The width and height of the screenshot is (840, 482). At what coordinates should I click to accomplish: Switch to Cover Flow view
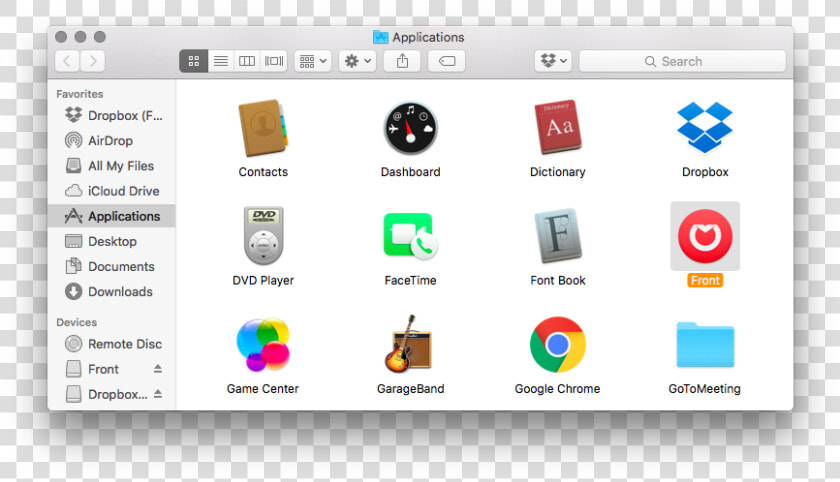[274, 61]
